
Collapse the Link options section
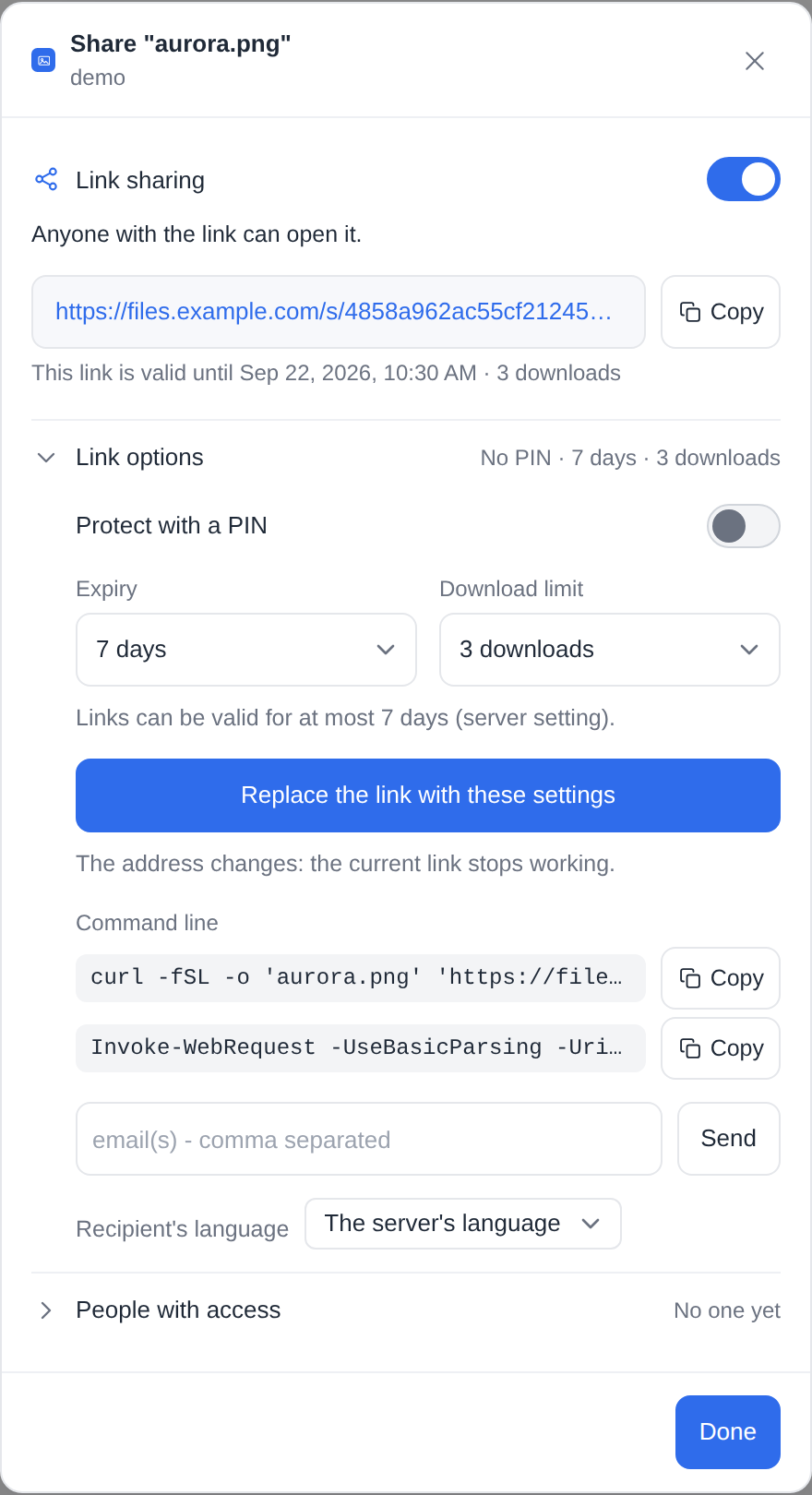46,458
